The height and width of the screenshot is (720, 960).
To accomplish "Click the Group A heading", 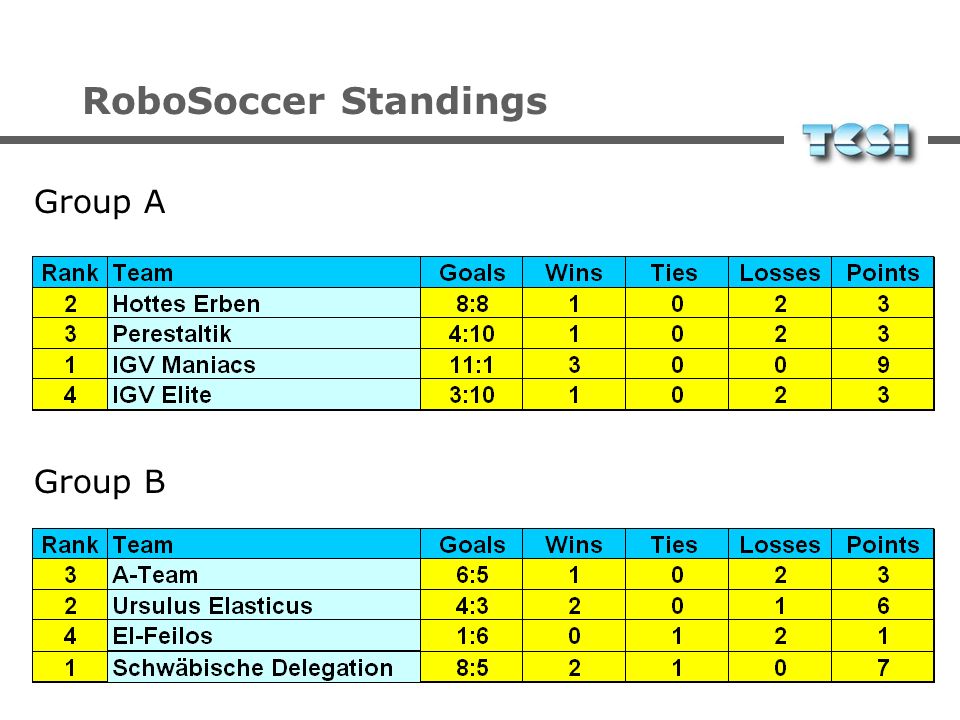I will (x=100, y=203).
